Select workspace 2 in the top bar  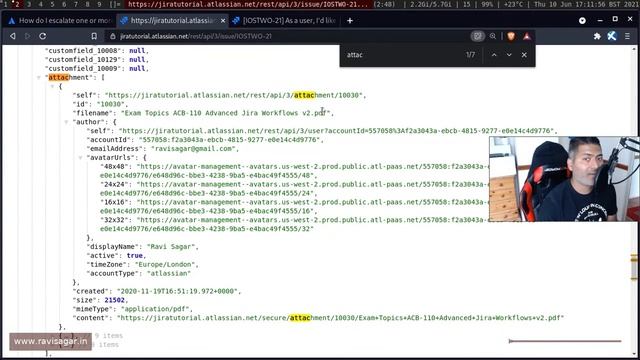pos(17,4)
